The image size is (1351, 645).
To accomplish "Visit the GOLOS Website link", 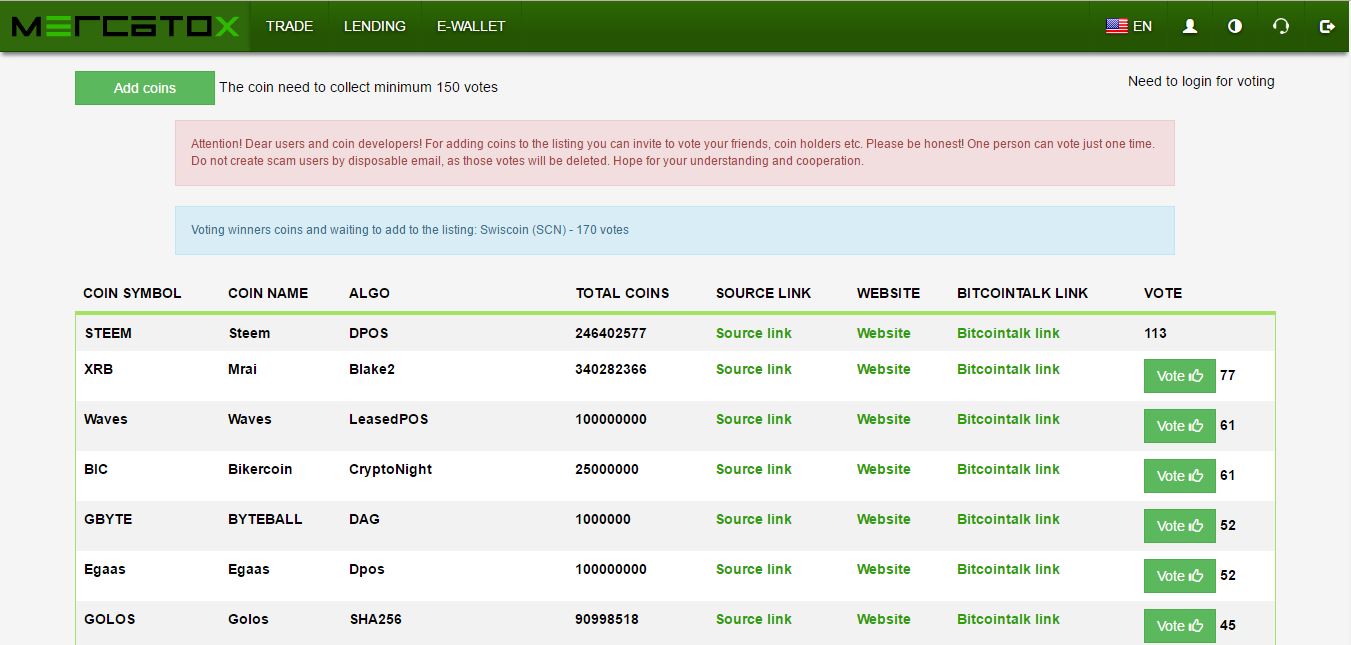I will tap(884, 619).
